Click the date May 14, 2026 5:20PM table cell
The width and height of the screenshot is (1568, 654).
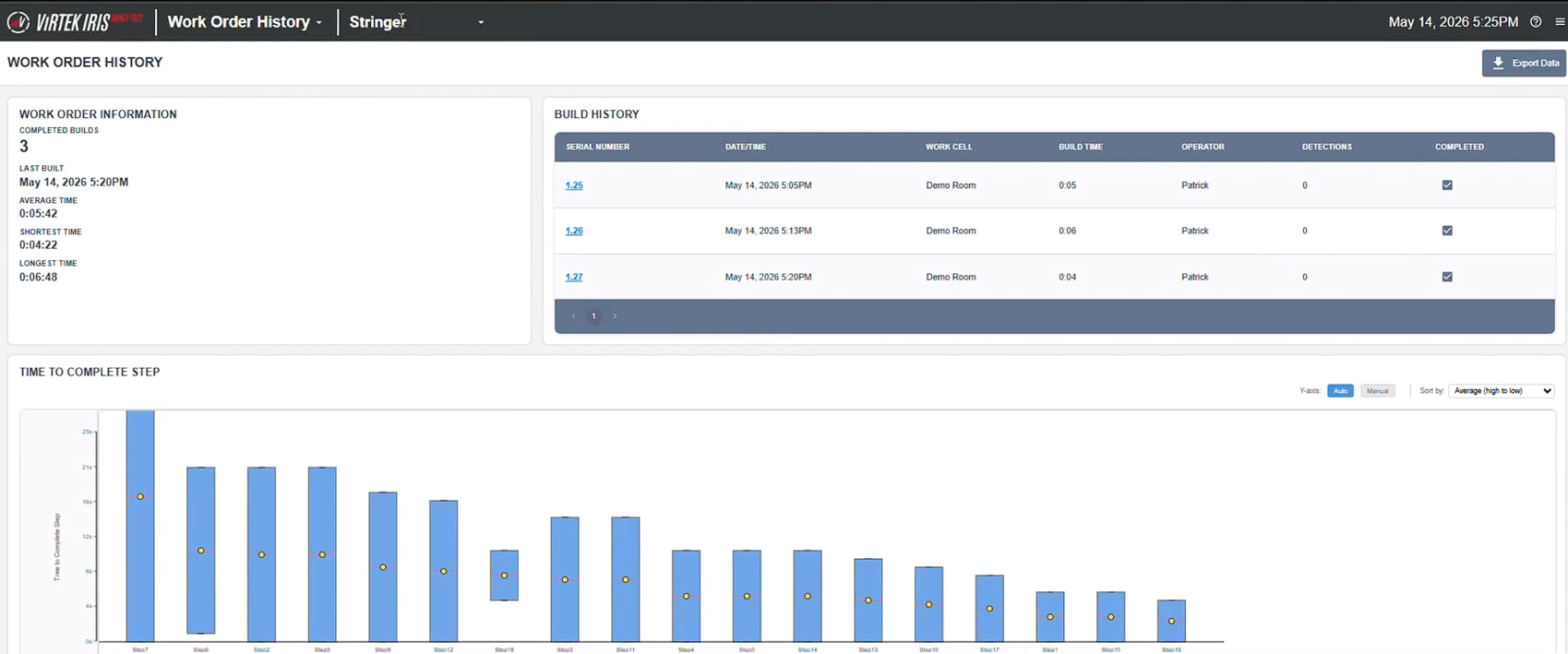click(769, 277)
